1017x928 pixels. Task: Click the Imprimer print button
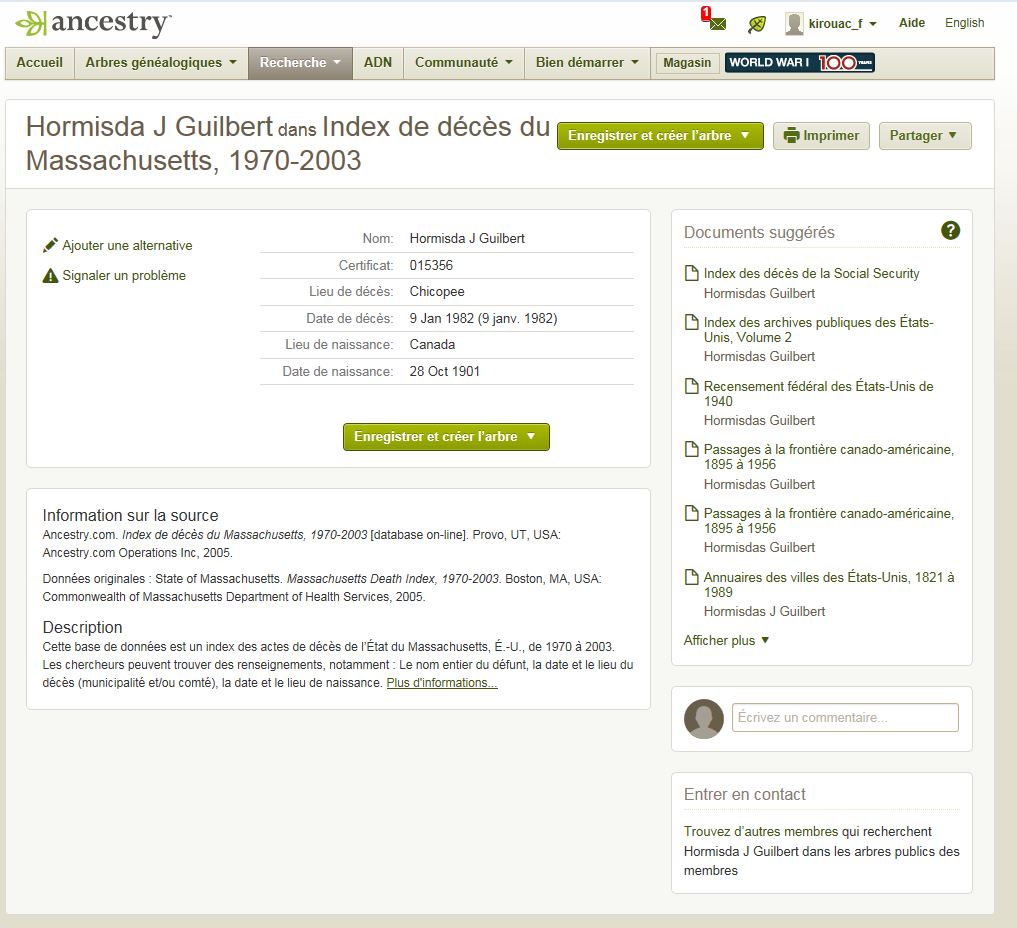[821, 136]
